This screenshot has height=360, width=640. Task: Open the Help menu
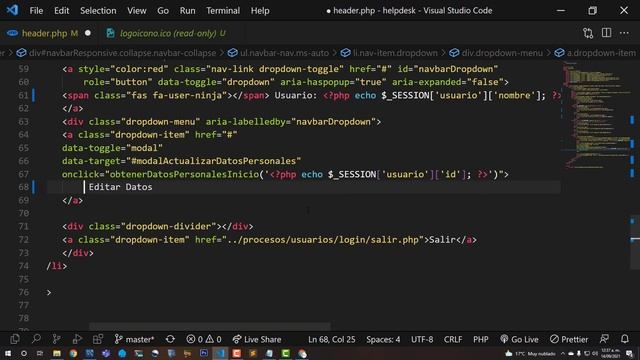tap(260, 11)
